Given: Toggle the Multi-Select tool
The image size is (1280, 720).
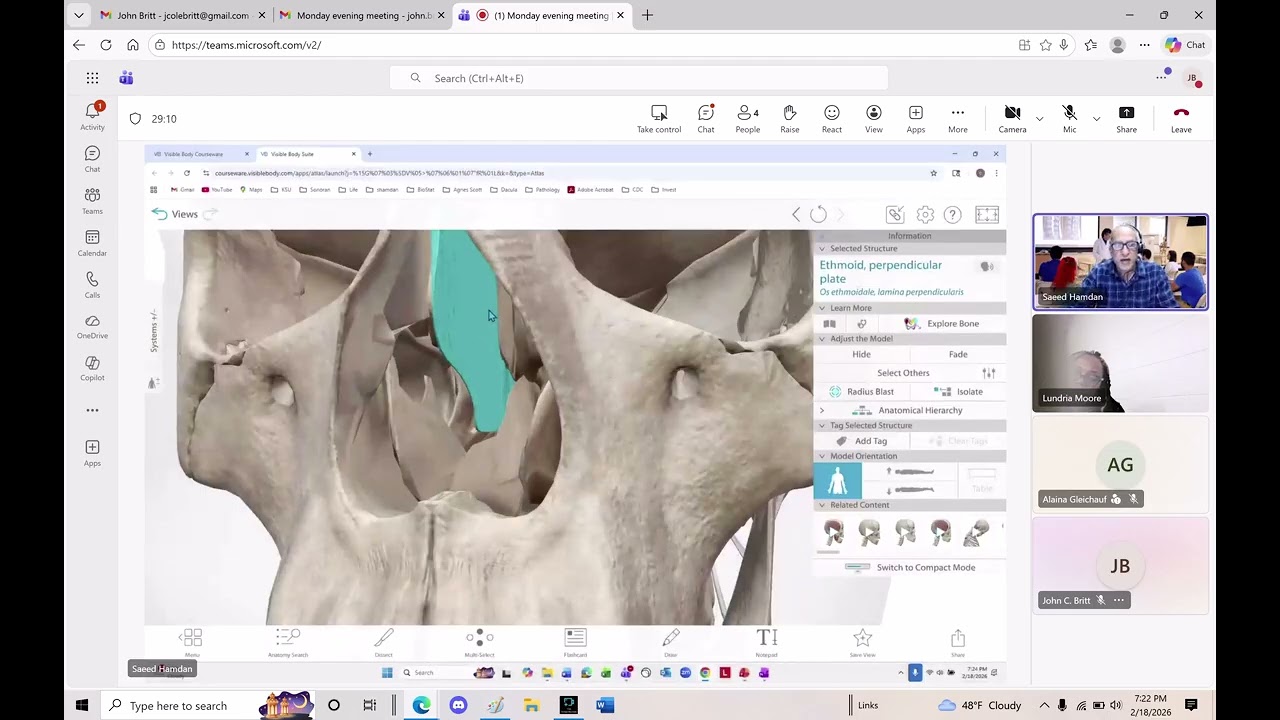Looking at the screenshot, I should [x=479, y=642].
